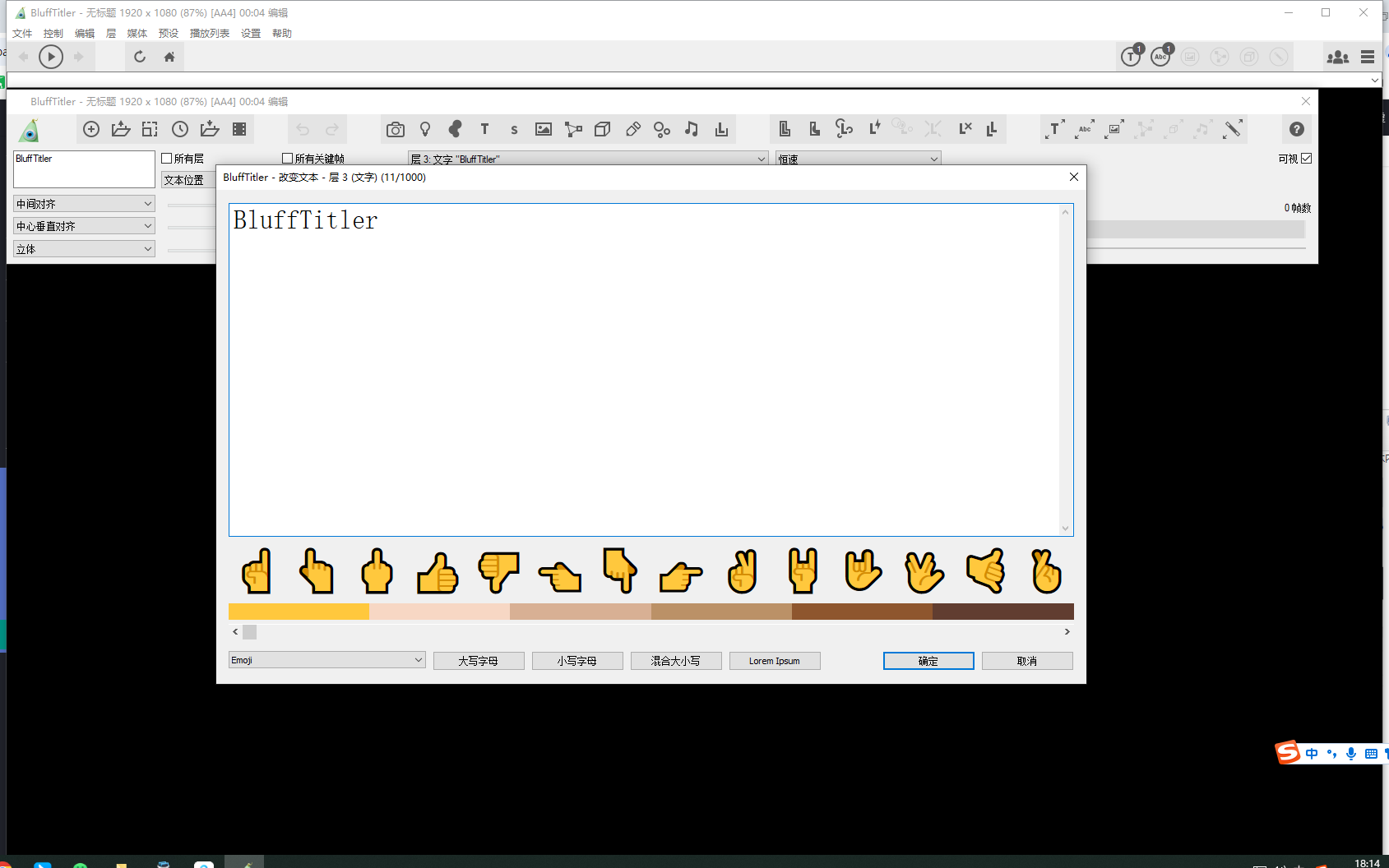Select the lightest pink skin tone swatch
The image size is (1389, 868).
(439, 612)
